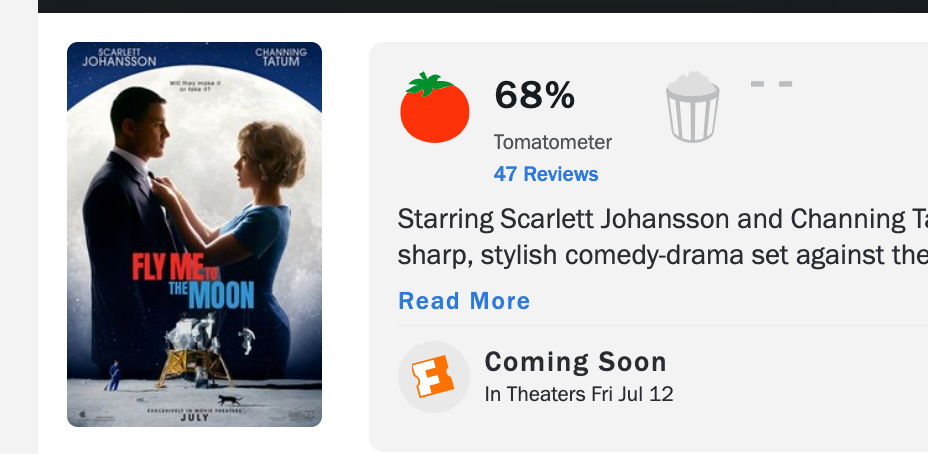Click Scarlett Johansson's name on the poster
This screenshot has width=928, height=454.
(x=119, y=57)
